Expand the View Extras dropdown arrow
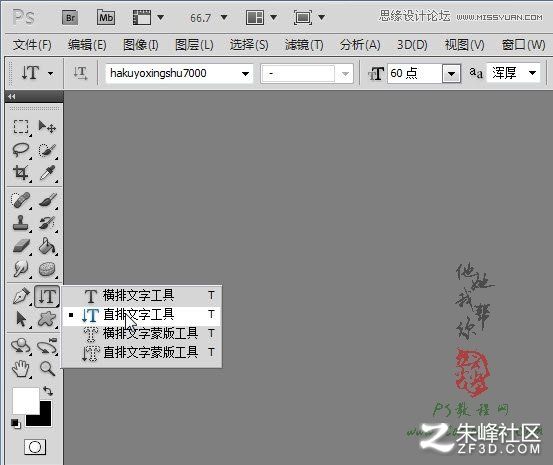The image size is (553, 465). tap(160, 17)
